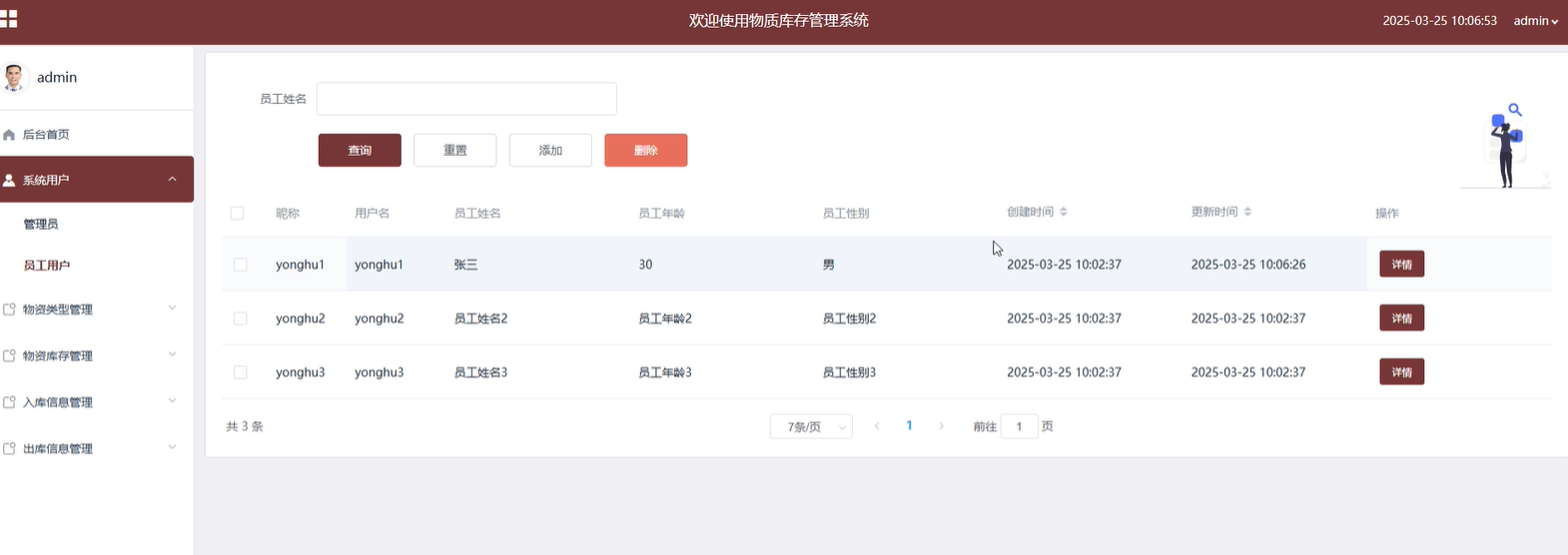Click the grid menu icon in header
The image size is (1568, 555).
click(x=8, y=19)
